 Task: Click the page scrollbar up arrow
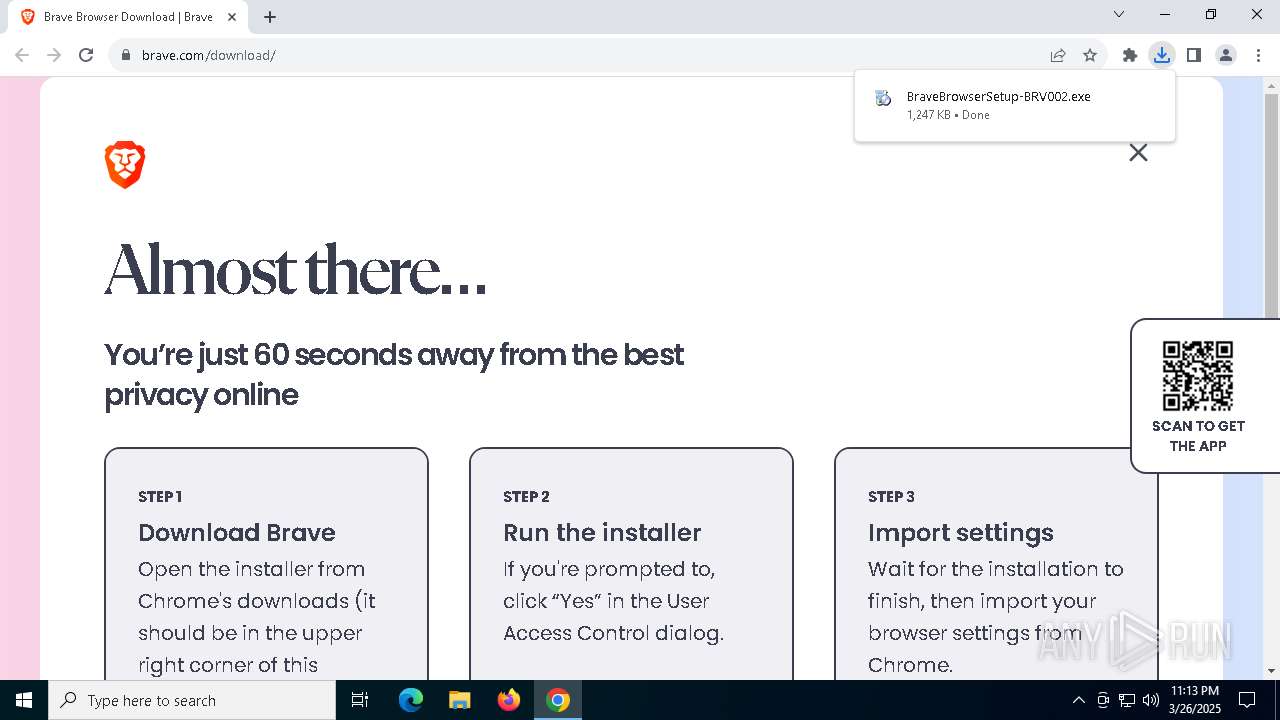click(1271, 84)
